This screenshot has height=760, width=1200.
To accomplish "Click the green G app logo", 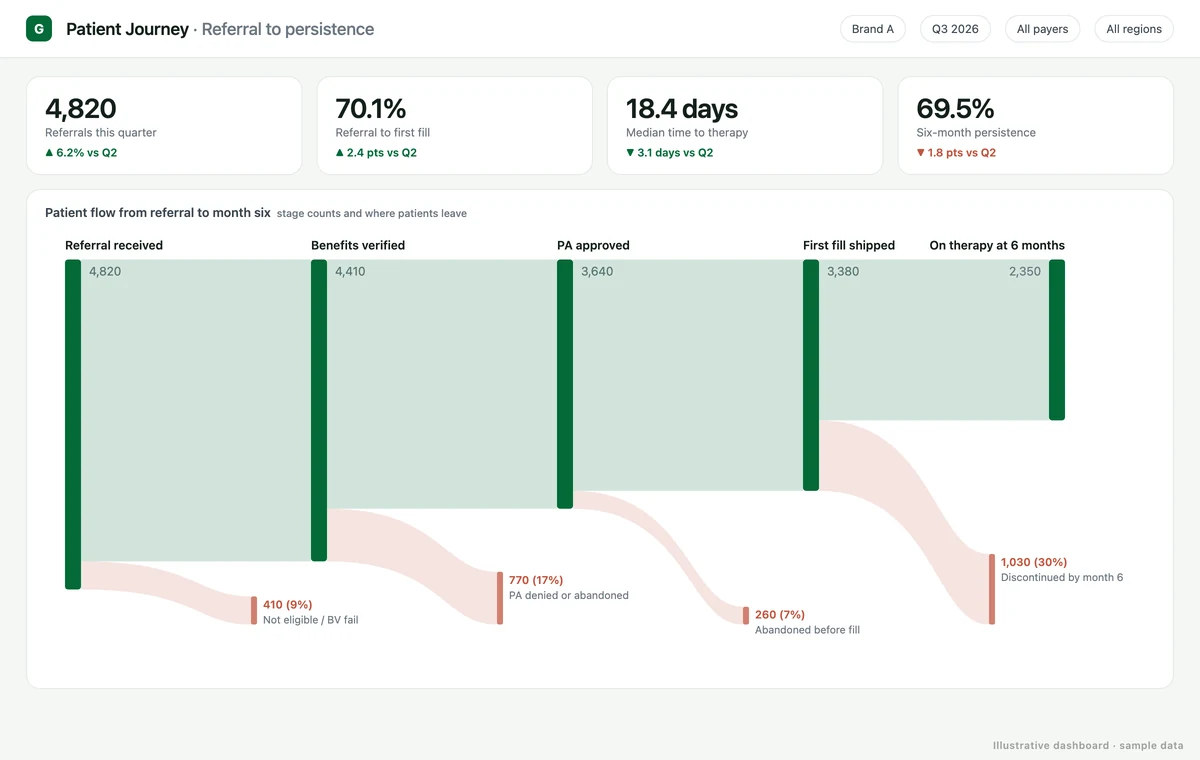I will [x=39, y=29].
